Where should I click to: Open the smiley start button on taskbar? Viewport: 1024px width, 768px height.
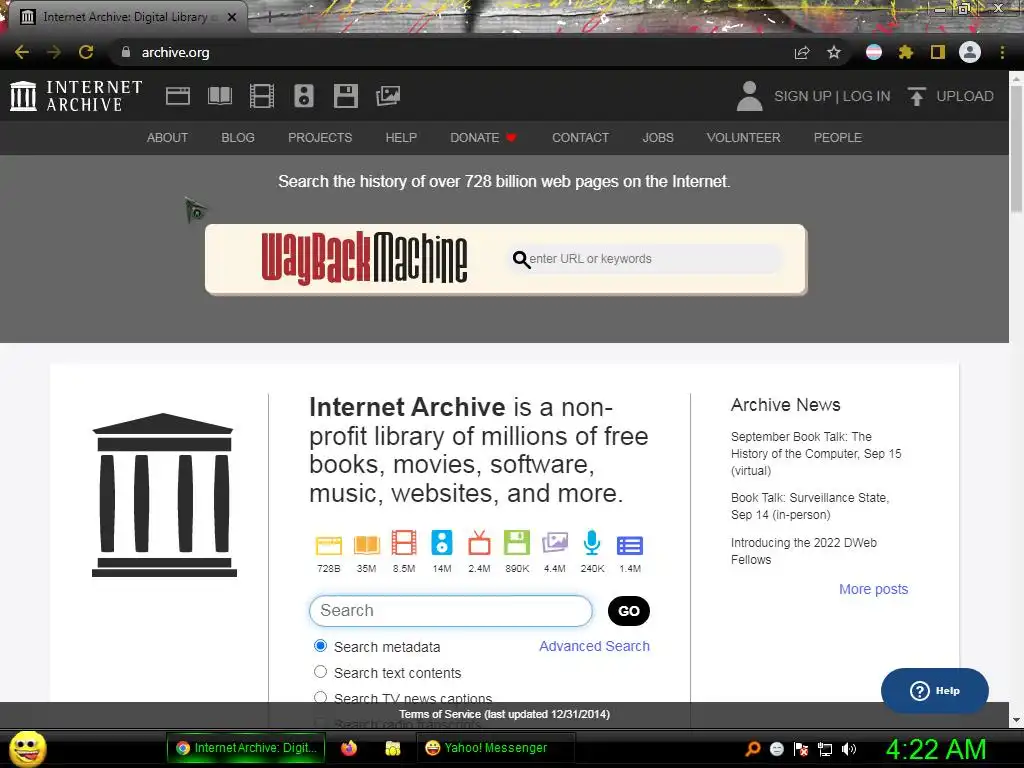point(27,748)
